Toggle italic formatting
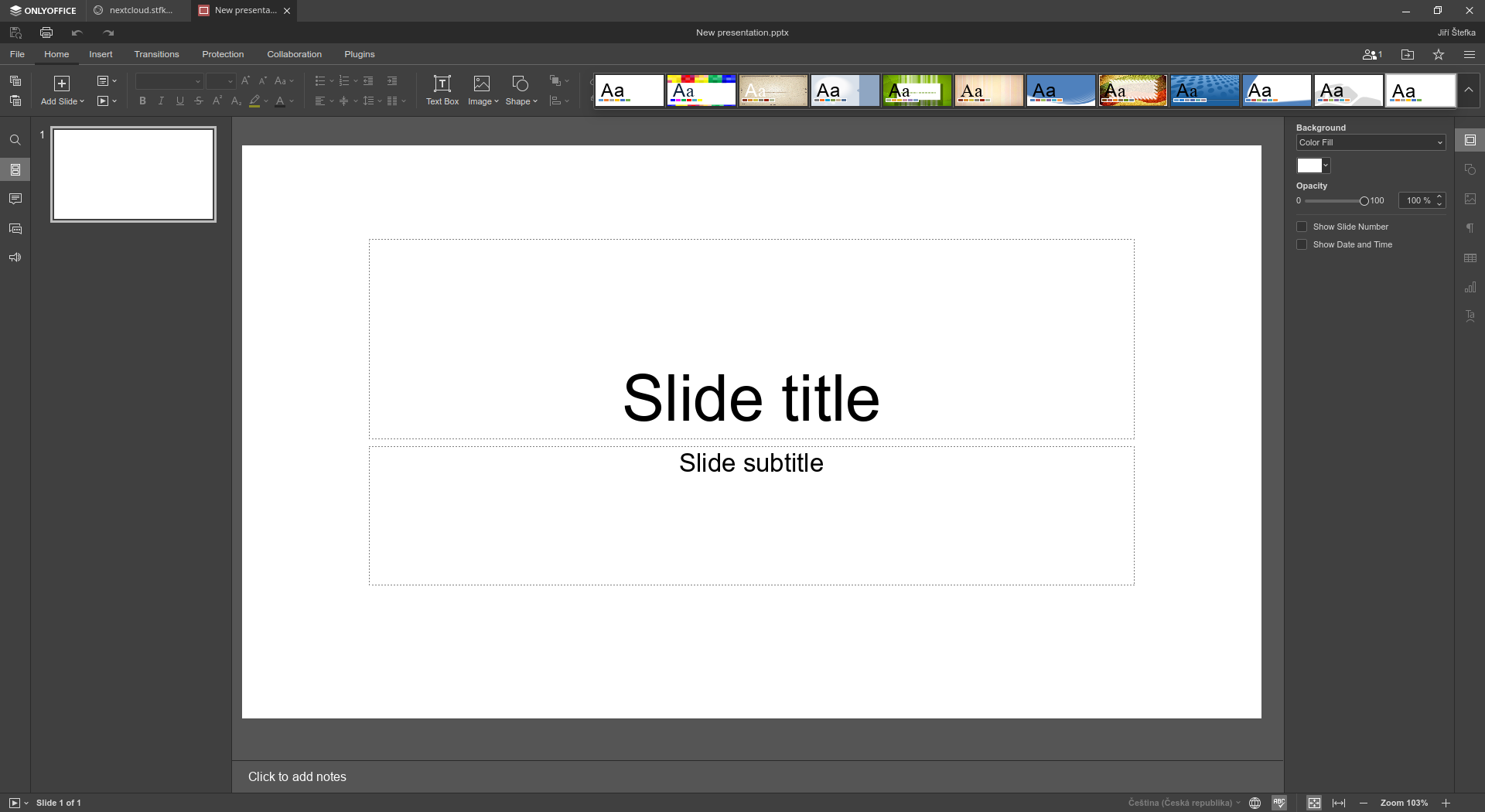The width and height of the screenshot is (1485, 812). coord(161,101)
